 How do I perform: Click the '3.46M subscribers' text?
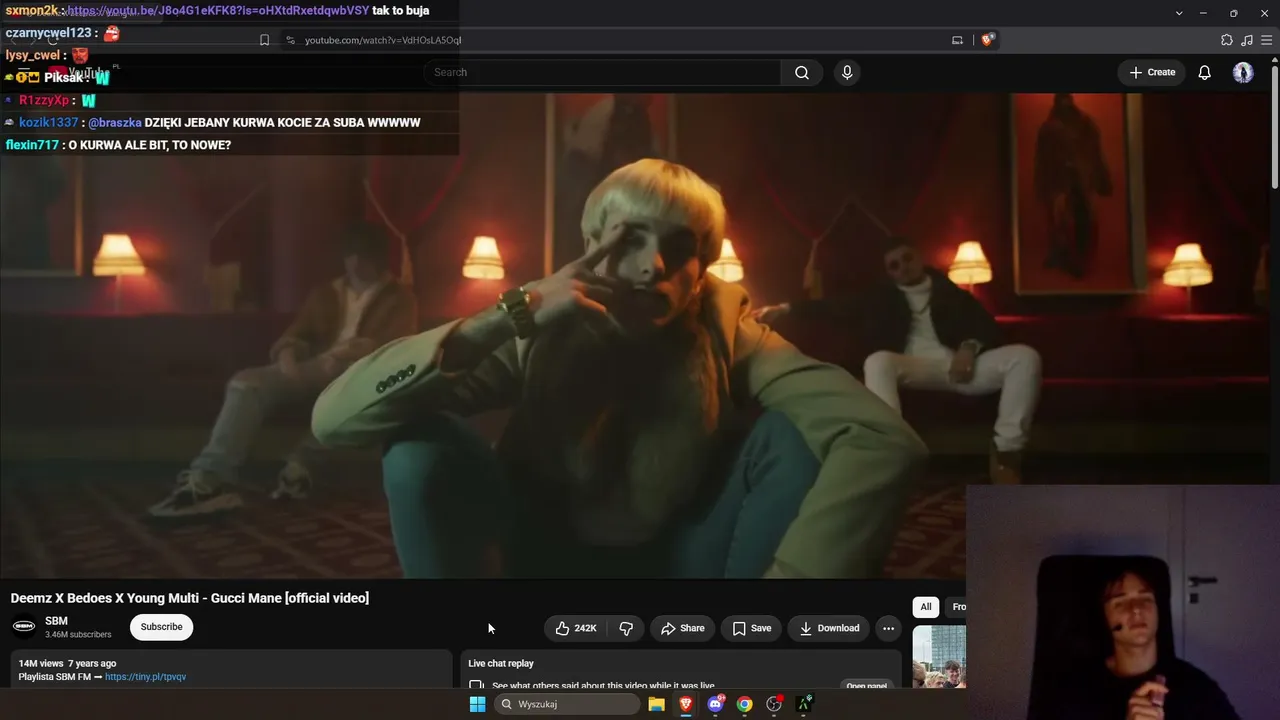click(x=78, y=635)
